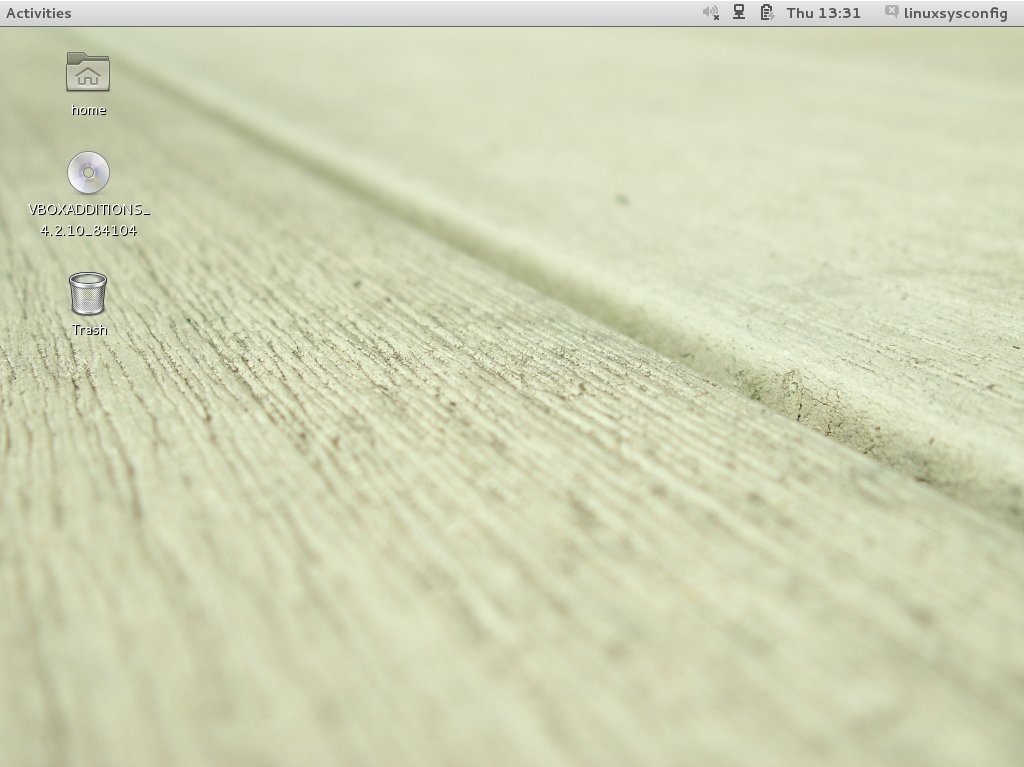Click the letter "A" in Activities
The image size is (1024, 767).
click(11, 13)
